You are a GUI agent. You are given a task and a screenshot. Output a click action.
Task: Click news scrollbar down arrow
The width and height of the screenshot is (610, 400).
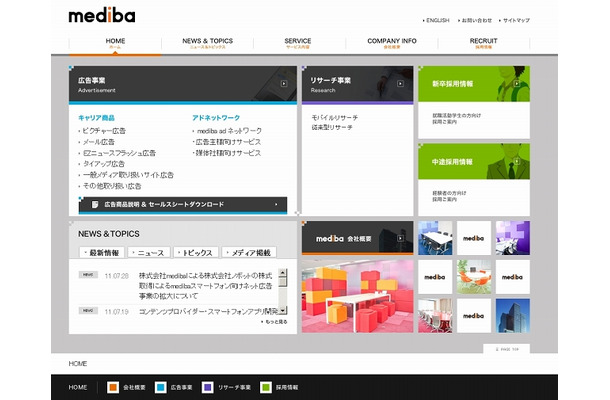[283, 311]
